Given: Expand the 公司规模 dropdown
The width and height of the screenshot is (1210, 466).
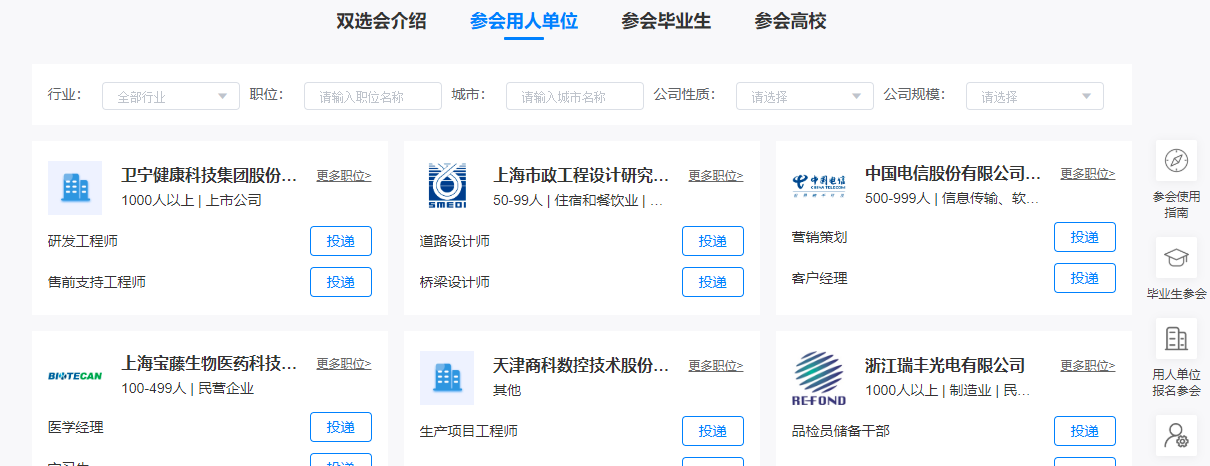Looking at the screenshot, I should pyautogui.click(x=1035, y=96).
